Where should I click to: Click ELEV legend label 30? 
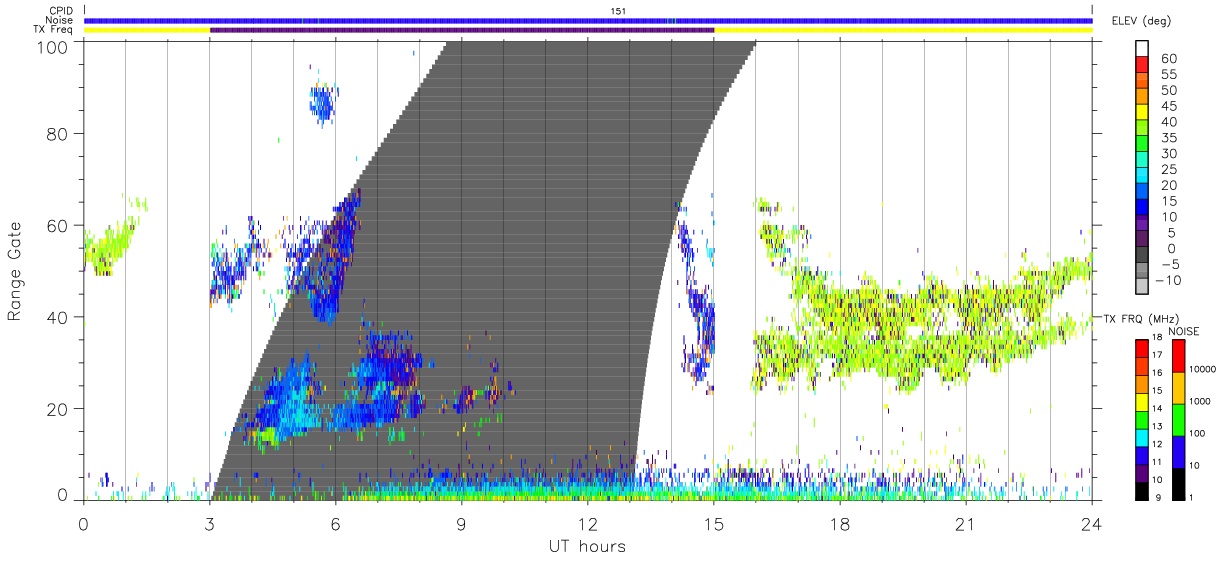pyautogui.click(x=1168, y=154)
